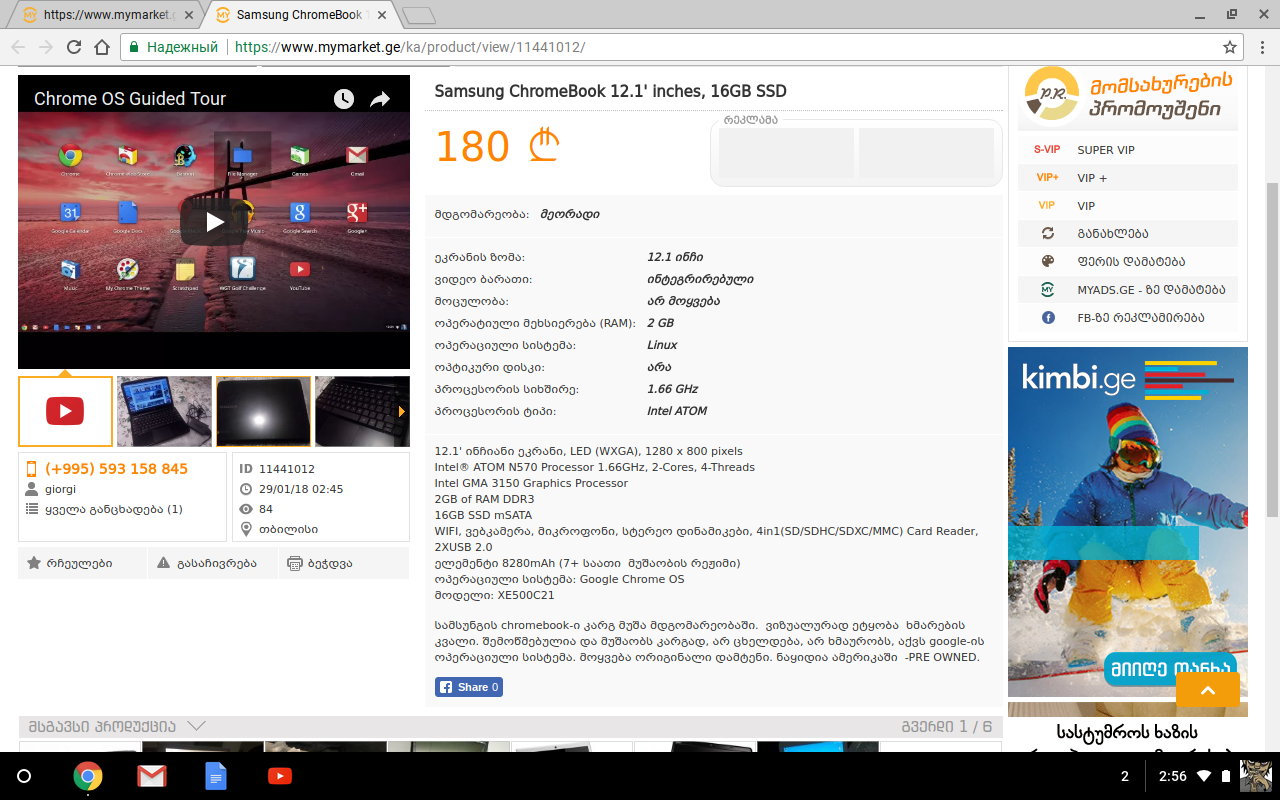Click the clock showing 2:56

(x=1172, y=776)
